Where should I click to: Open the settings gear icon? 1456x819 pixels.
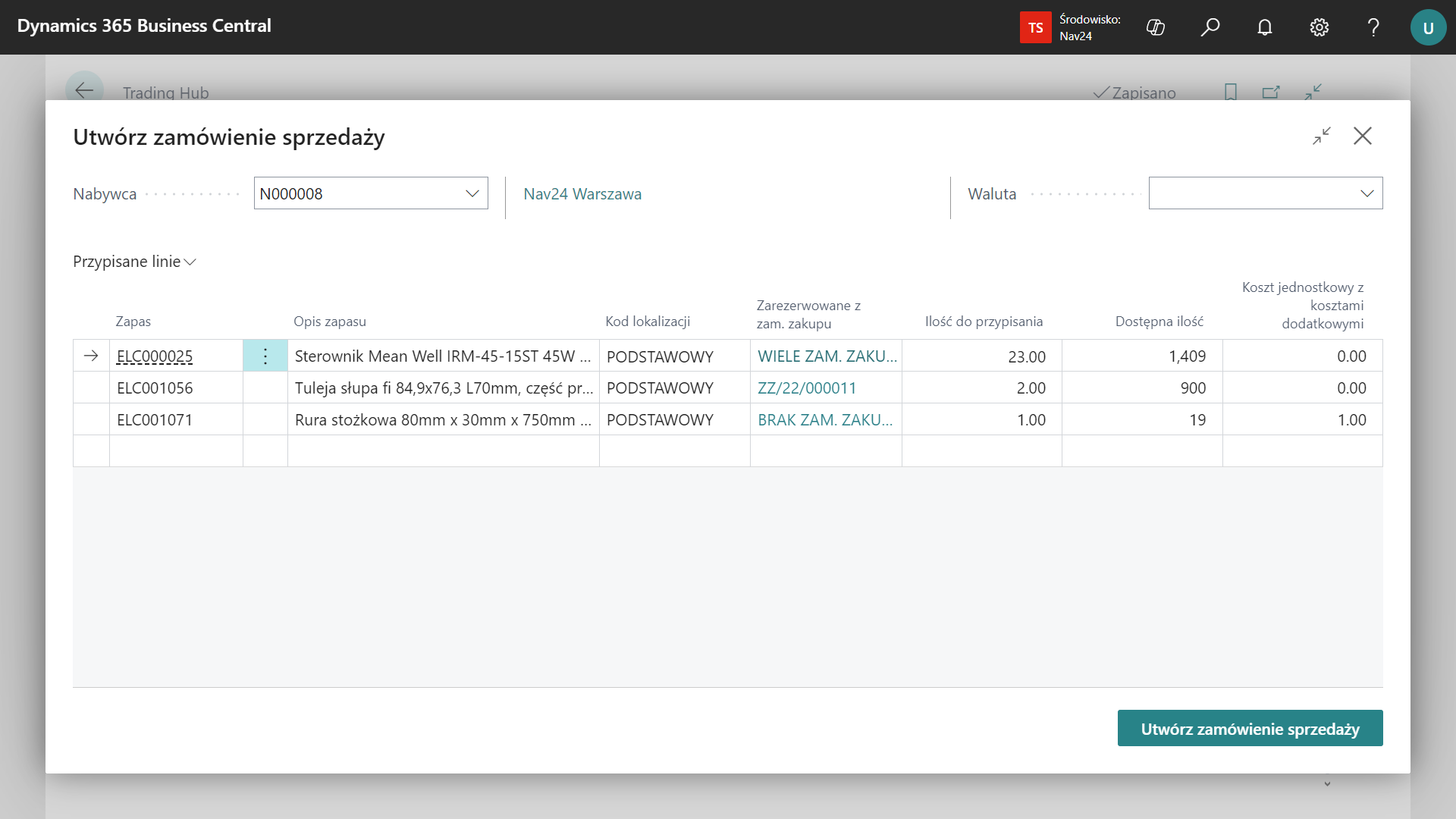1319,27
